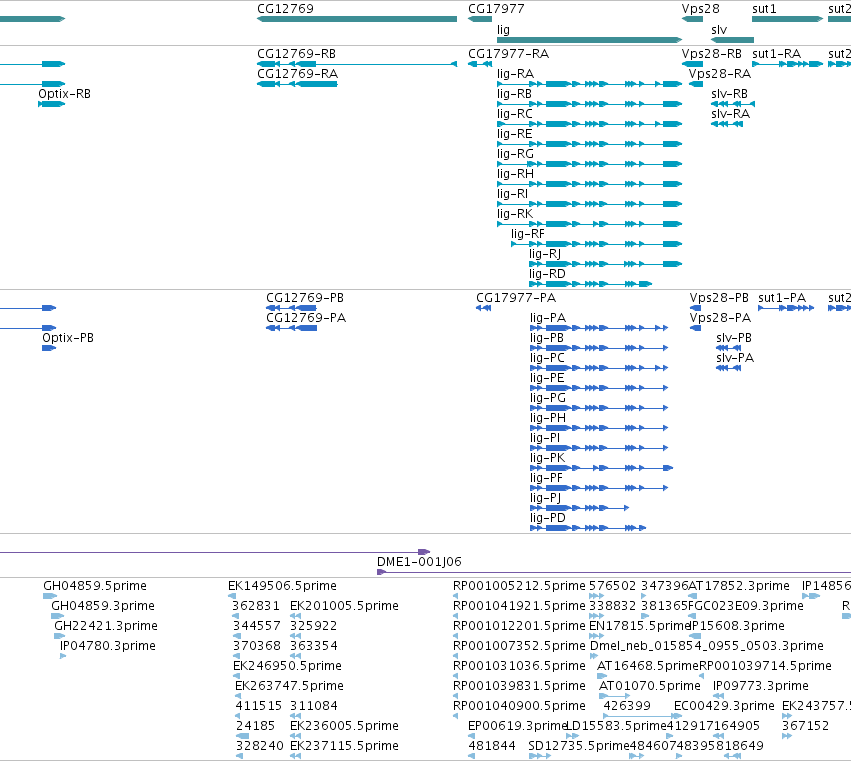The width and height of the screenshot is (851, 761).
Task: Select transcript CG12769-RA label
Action: [x=297, y=74]
